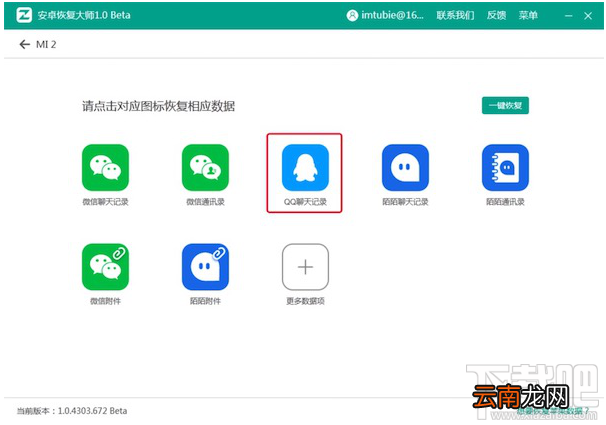Click the one-key recovery (一键恢复) button

505,105
